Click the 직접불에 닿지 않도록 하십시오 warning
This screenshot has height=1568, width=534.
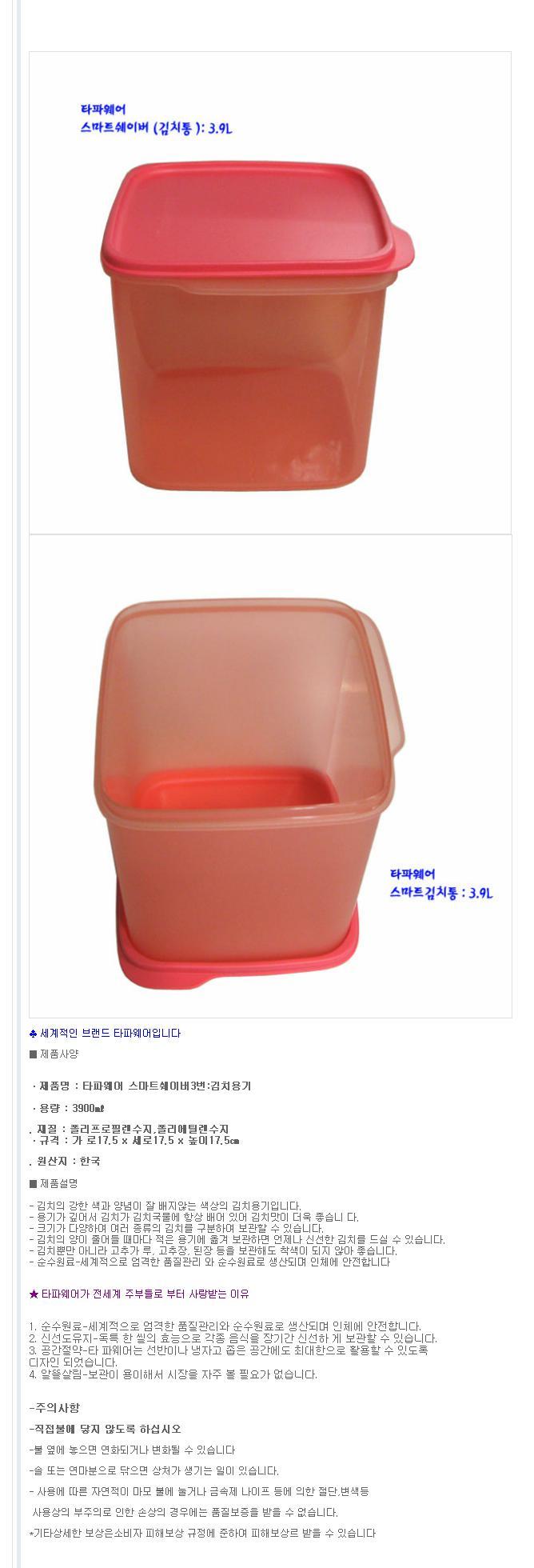point(105,1428)
